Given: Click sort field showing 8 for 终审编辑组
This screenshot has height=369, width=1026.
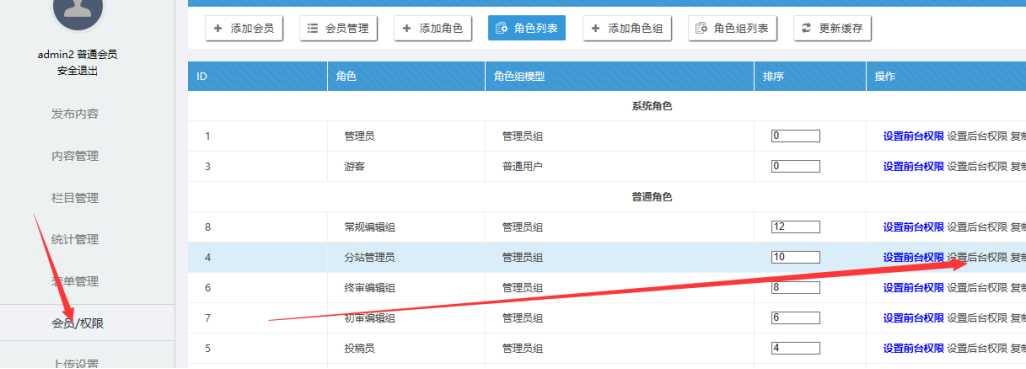Looking at the screenshot, I should [x=796, y=288].
